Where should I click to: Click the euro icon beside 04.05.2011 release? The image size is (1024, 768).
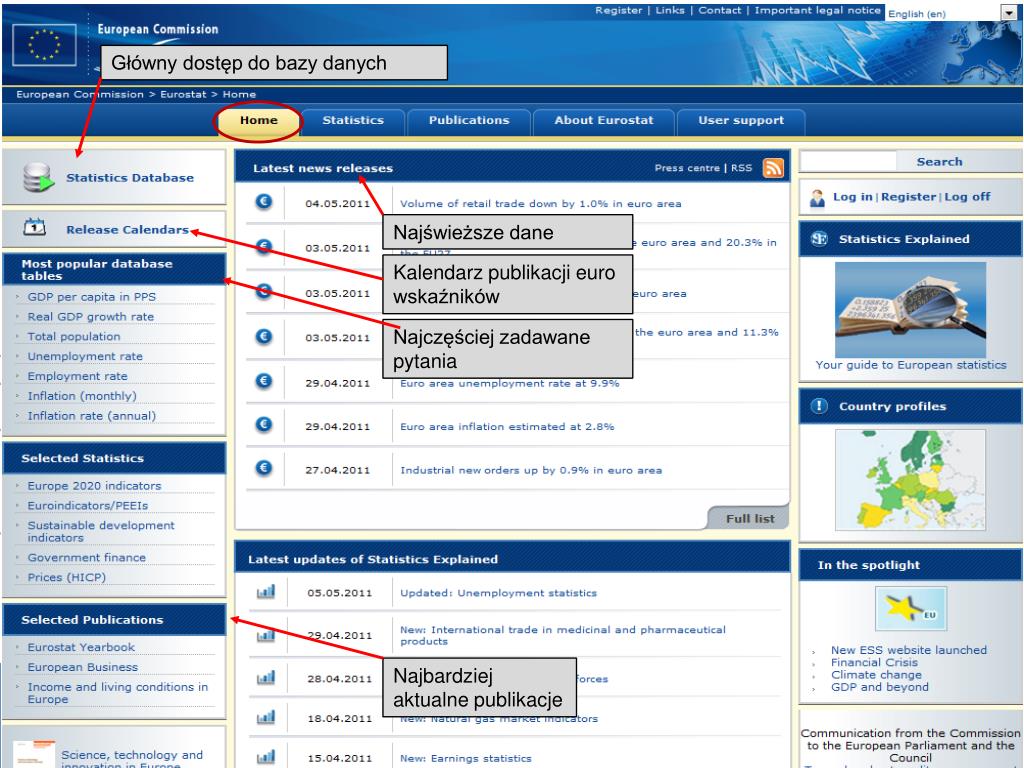[264, 202]
